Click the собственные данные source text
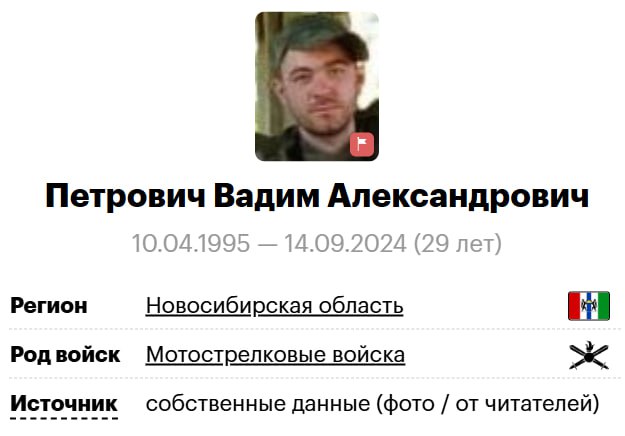The height and width of the screenshot is (436, 625). click(x=258, y=404)
